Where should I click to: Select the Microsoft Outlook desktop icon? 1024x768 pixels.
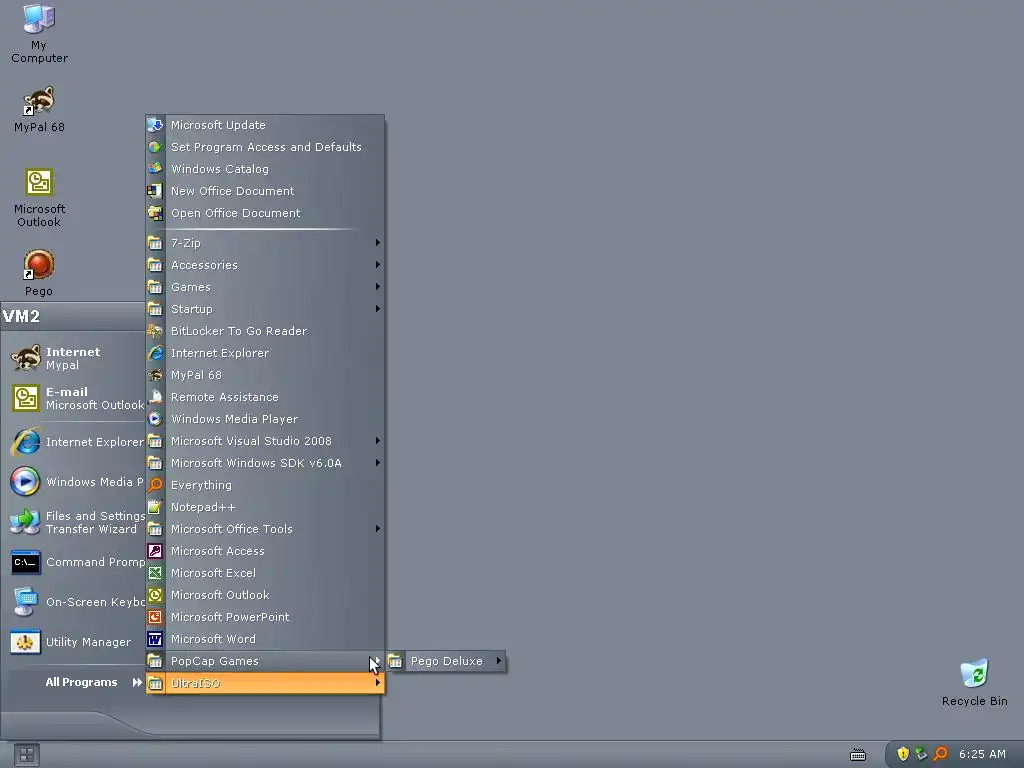[39, 198]
